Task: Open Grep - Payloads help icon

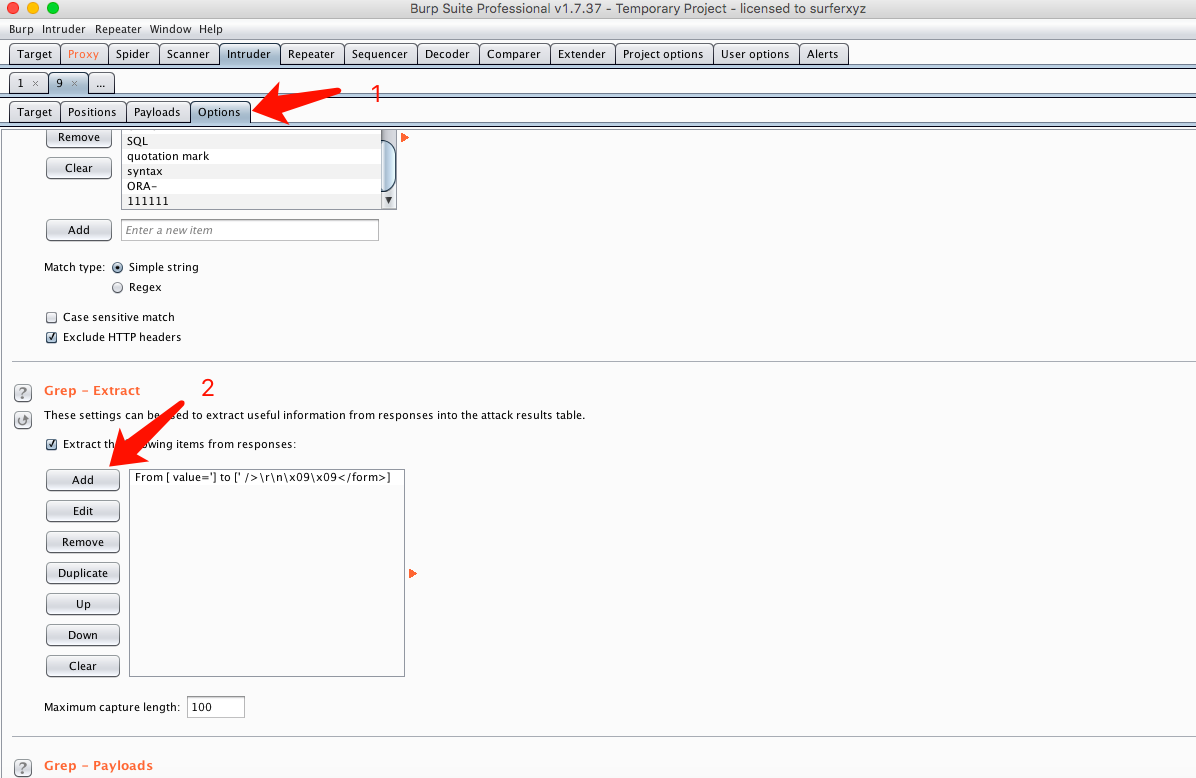Action: 23,767
